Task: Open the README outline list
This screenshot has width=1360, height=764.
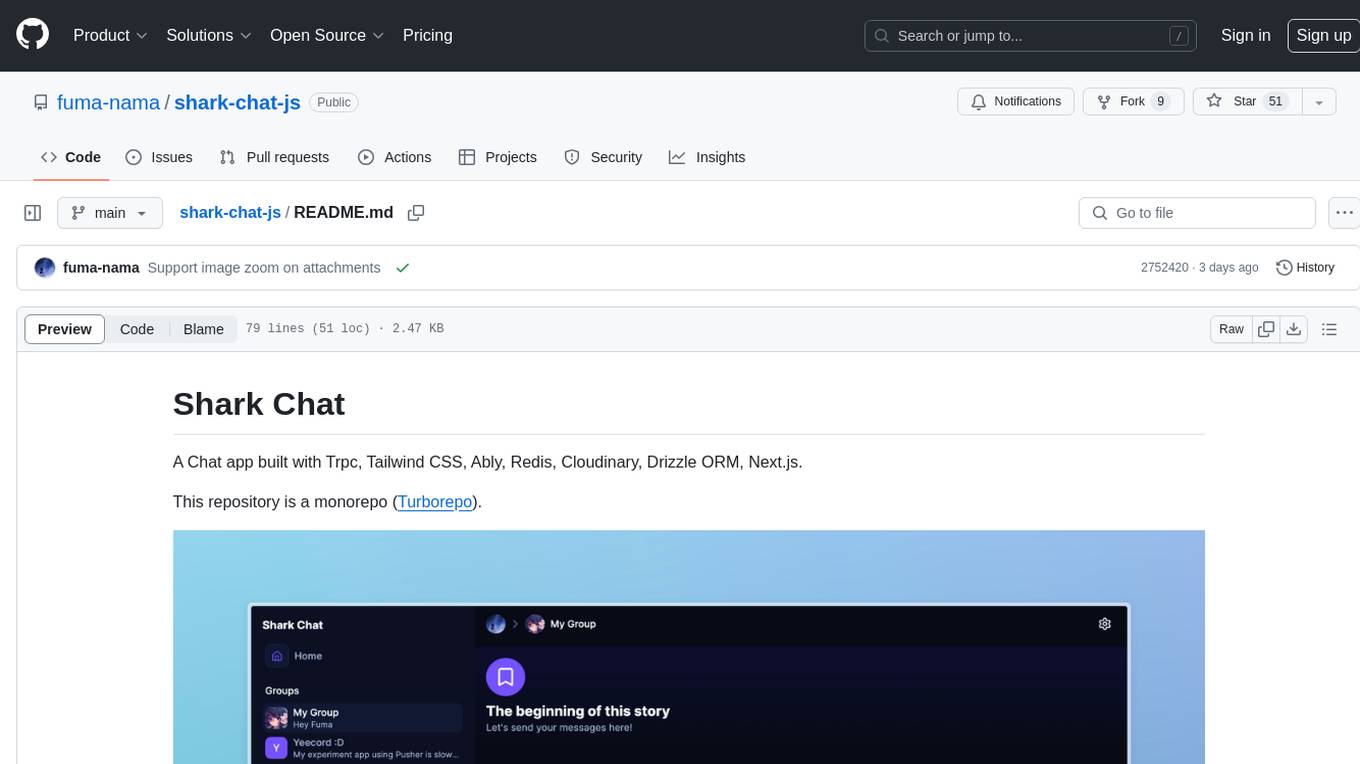Action: pyautogui.click(x=1329, y=329)
